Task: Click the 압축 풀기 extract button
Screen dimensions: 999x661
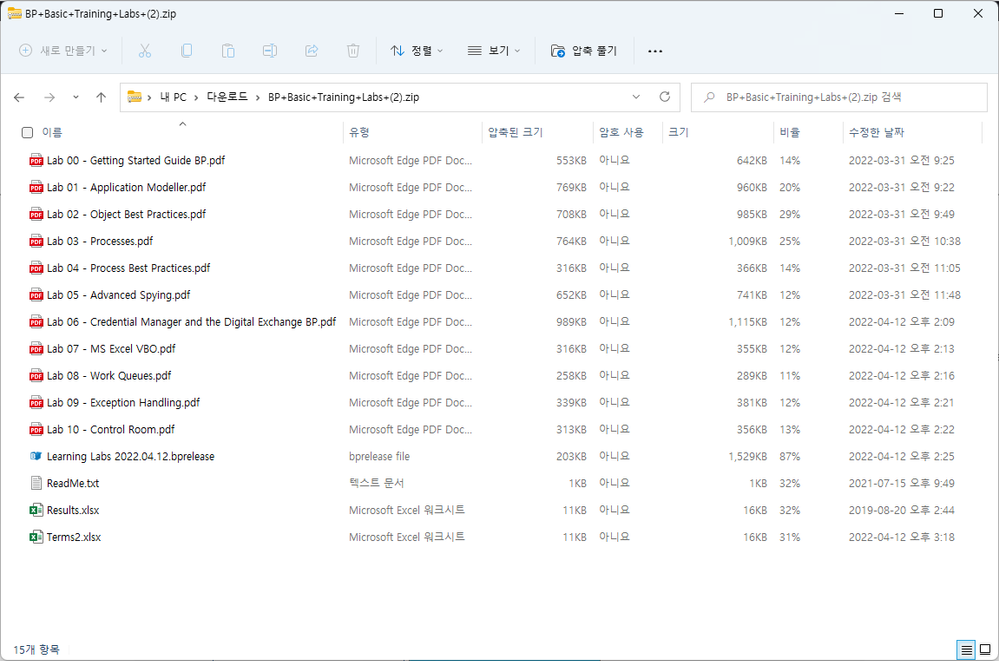Action: (x=584, y=51)
